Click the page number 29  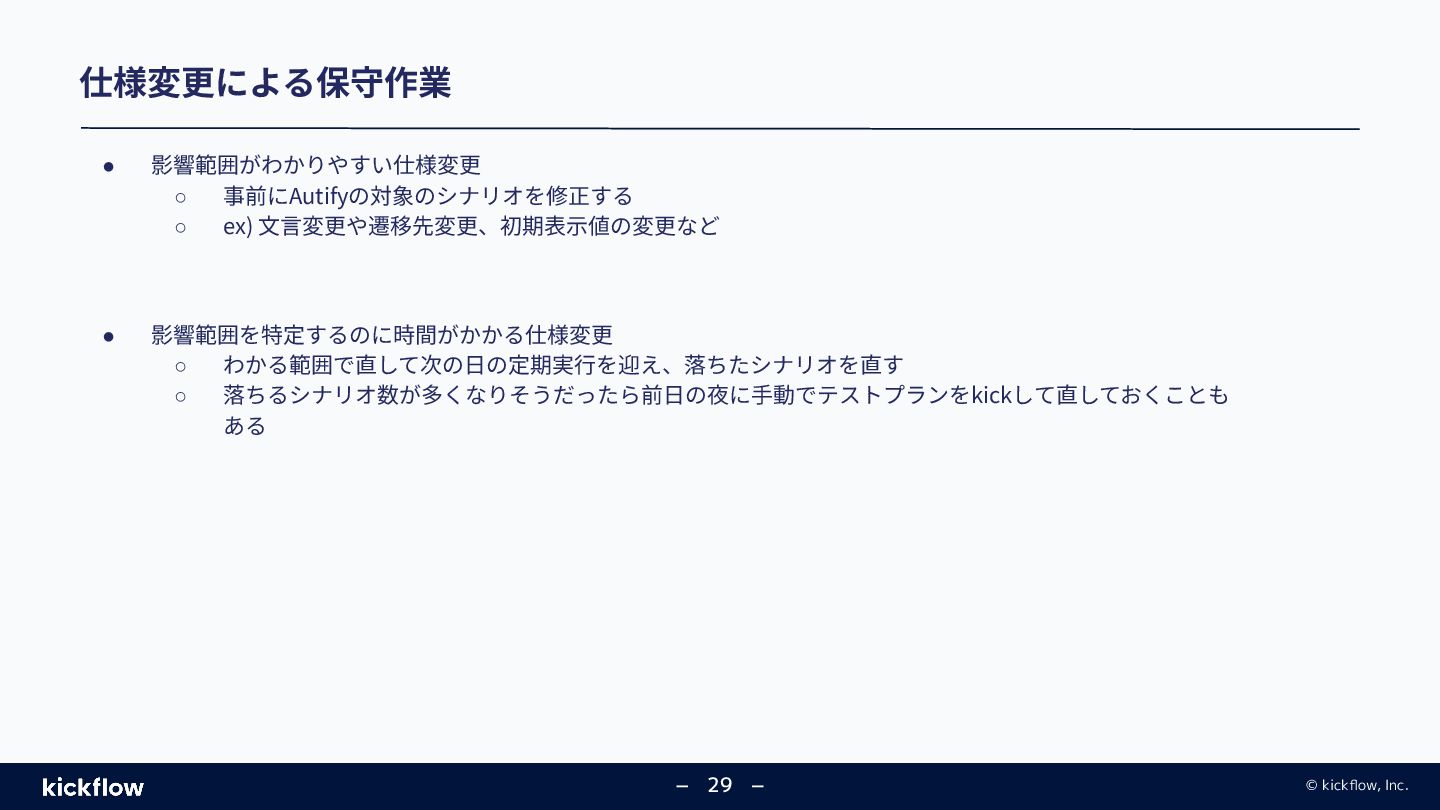click(720, 785)
